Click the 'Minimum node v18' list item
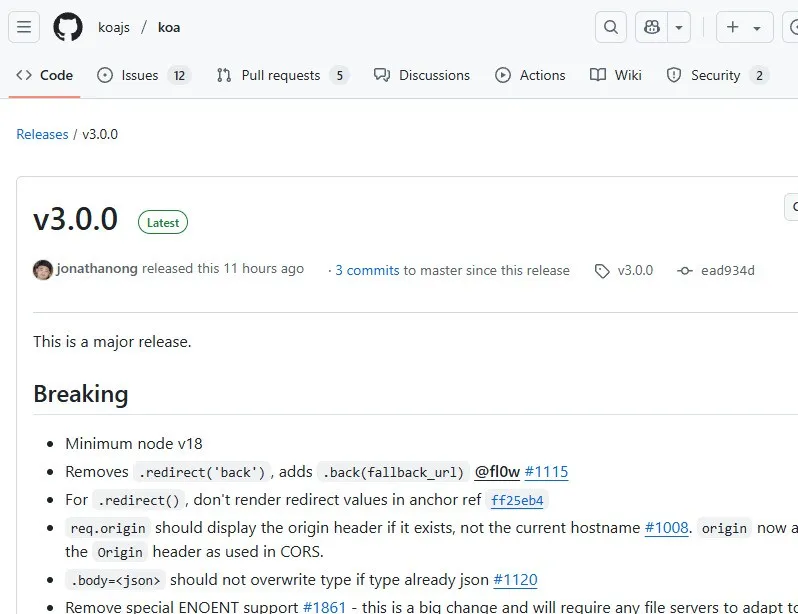The image size is (798, 614). tap(134, 443)
